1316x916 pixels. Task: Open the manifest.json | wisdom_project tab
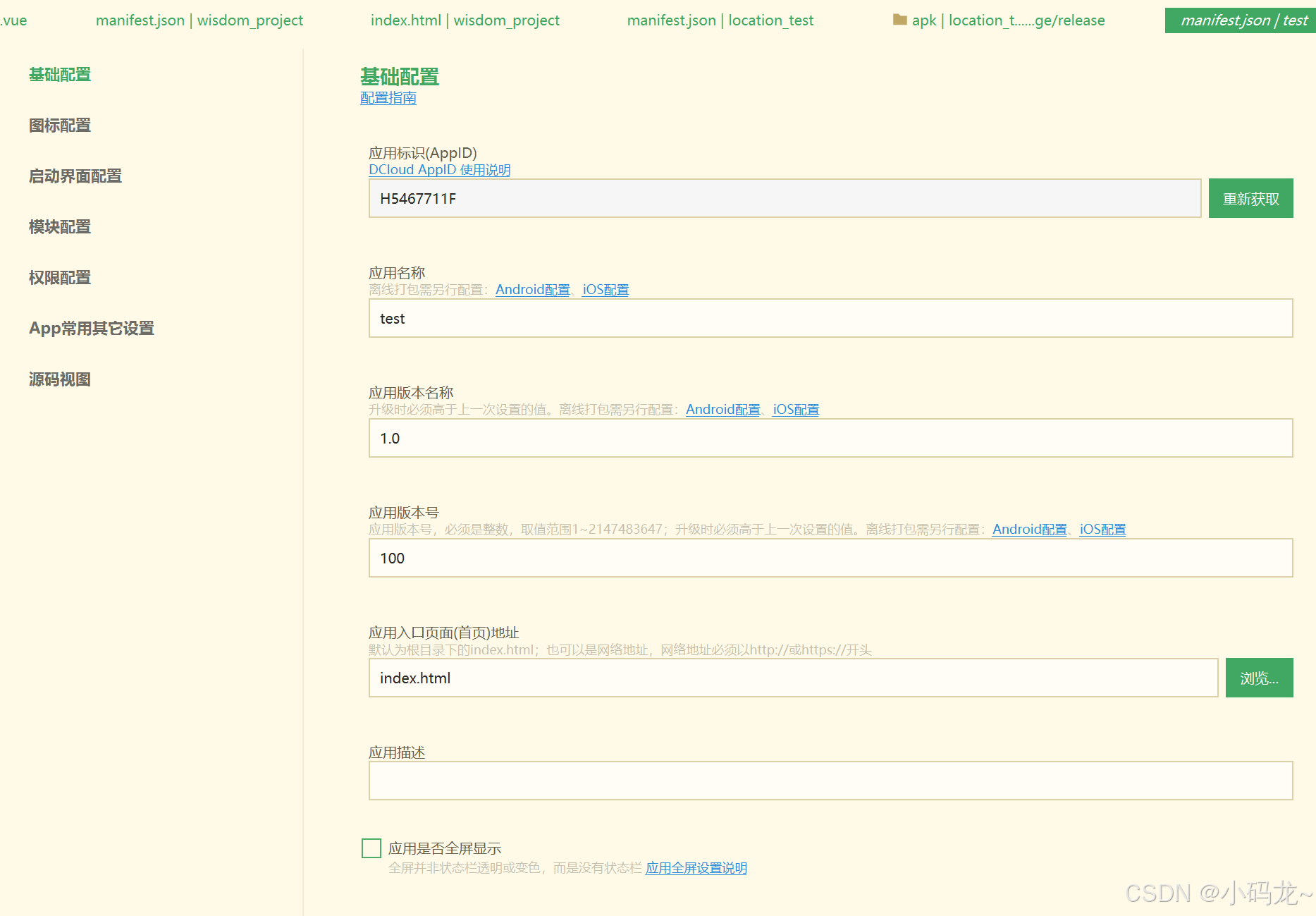click(x=199, y=20)
